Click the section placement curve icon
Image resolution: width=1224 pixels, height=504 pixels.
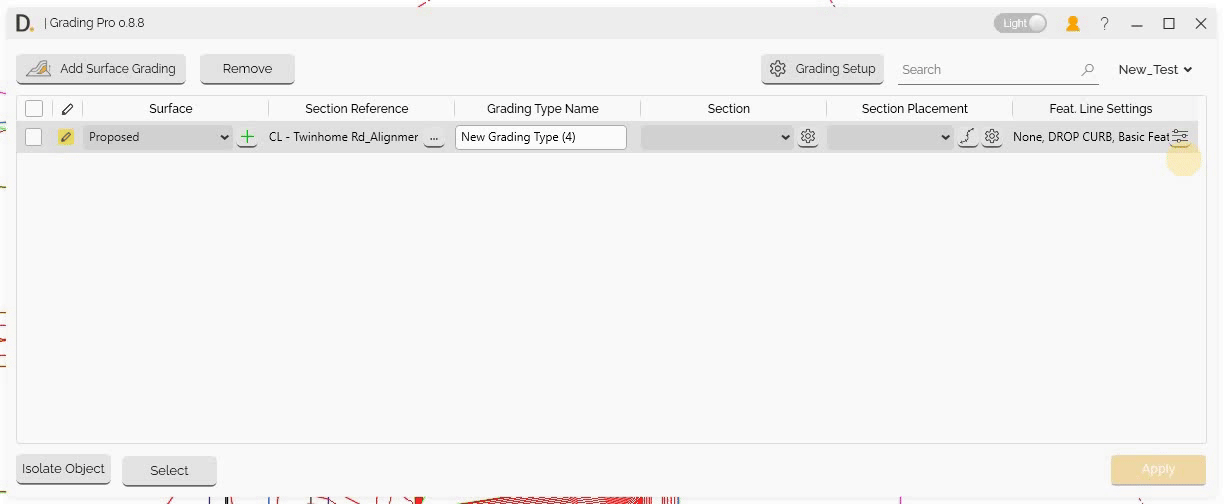967,137
